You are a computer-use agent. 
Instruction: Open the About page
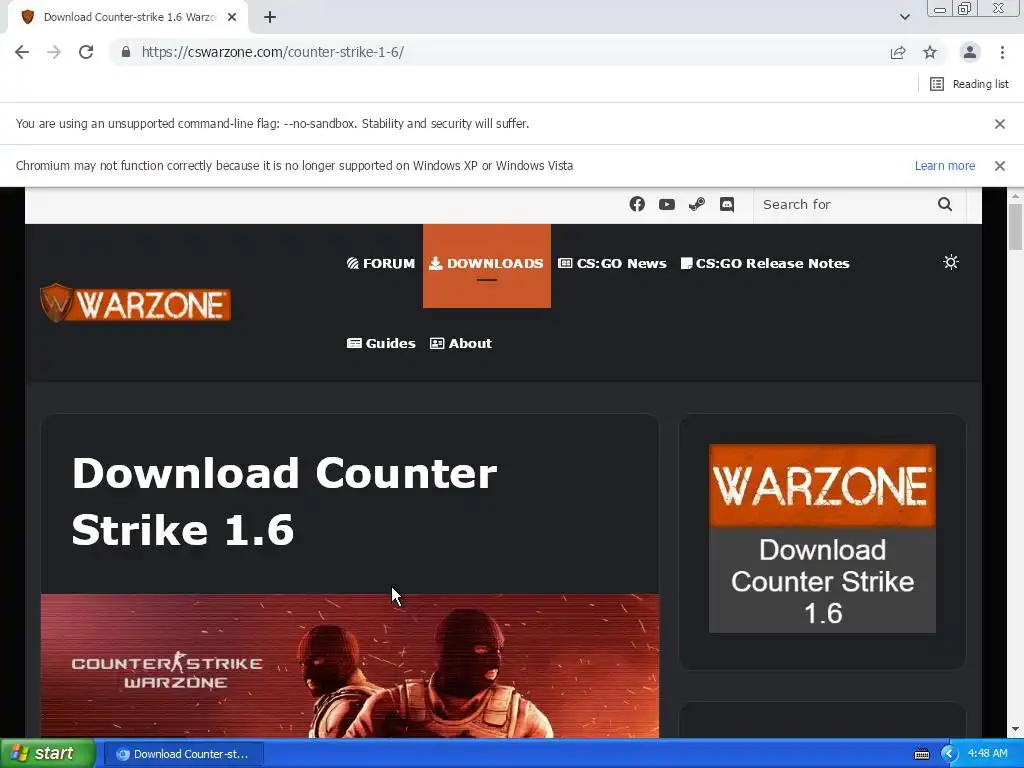click(x=460, y=344)
